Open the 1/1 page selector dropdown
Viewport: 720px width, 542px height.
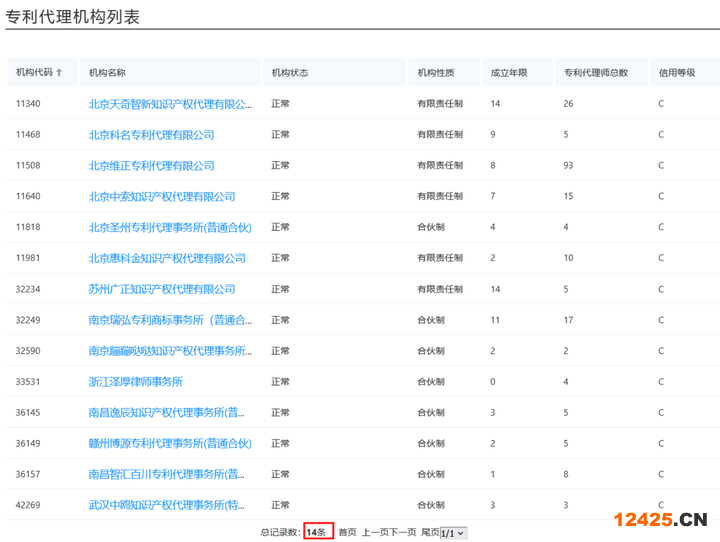pos(453,533)
